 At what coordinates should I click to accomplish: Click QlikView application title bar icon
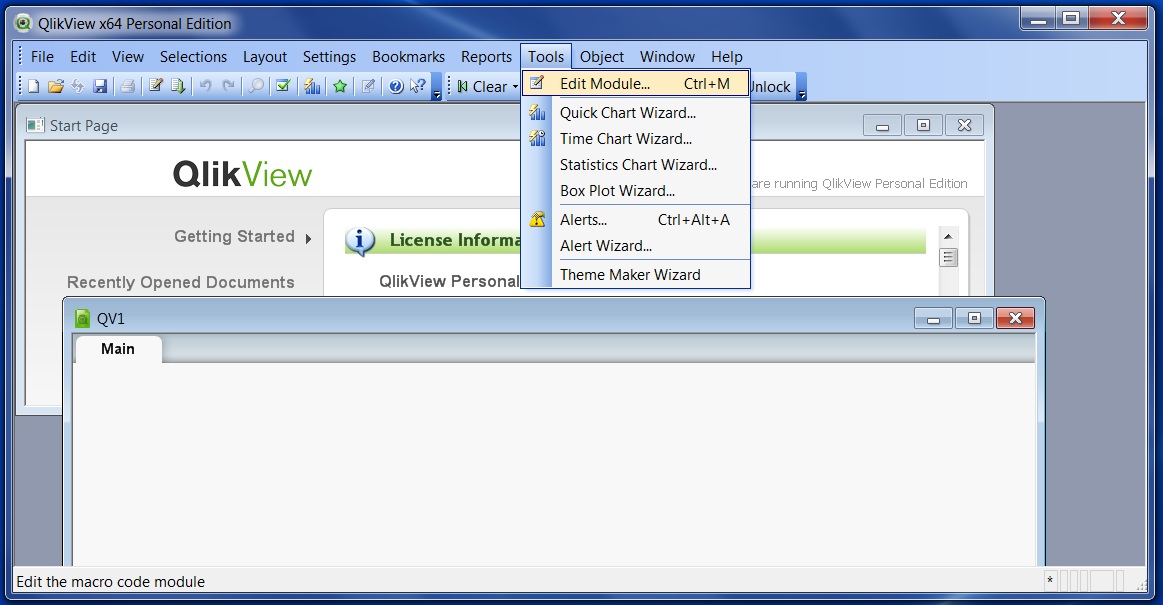point(24,24)
